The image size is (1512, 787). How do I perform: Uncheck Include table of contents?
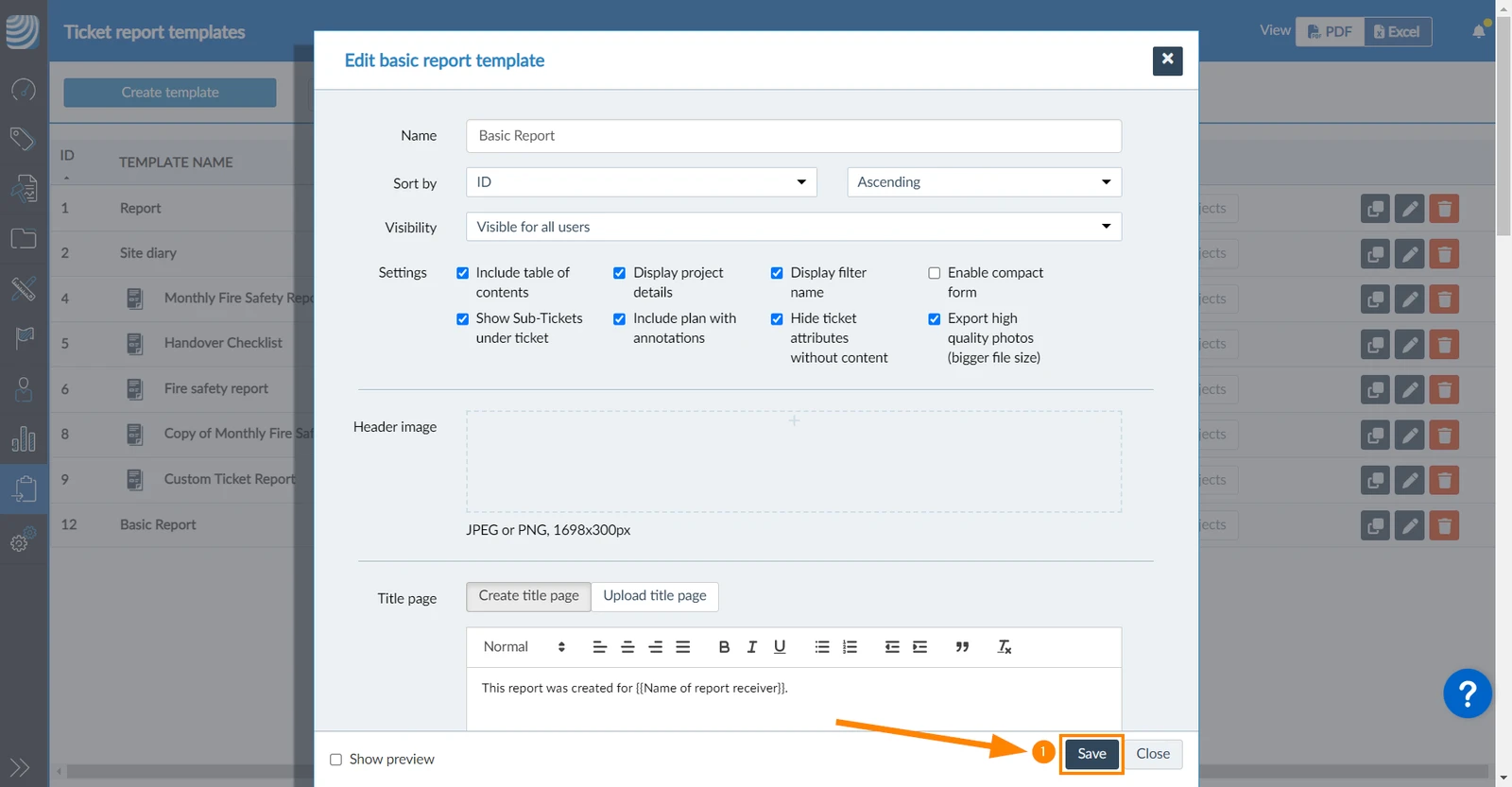pyautogui.click(x=463, y=273)
